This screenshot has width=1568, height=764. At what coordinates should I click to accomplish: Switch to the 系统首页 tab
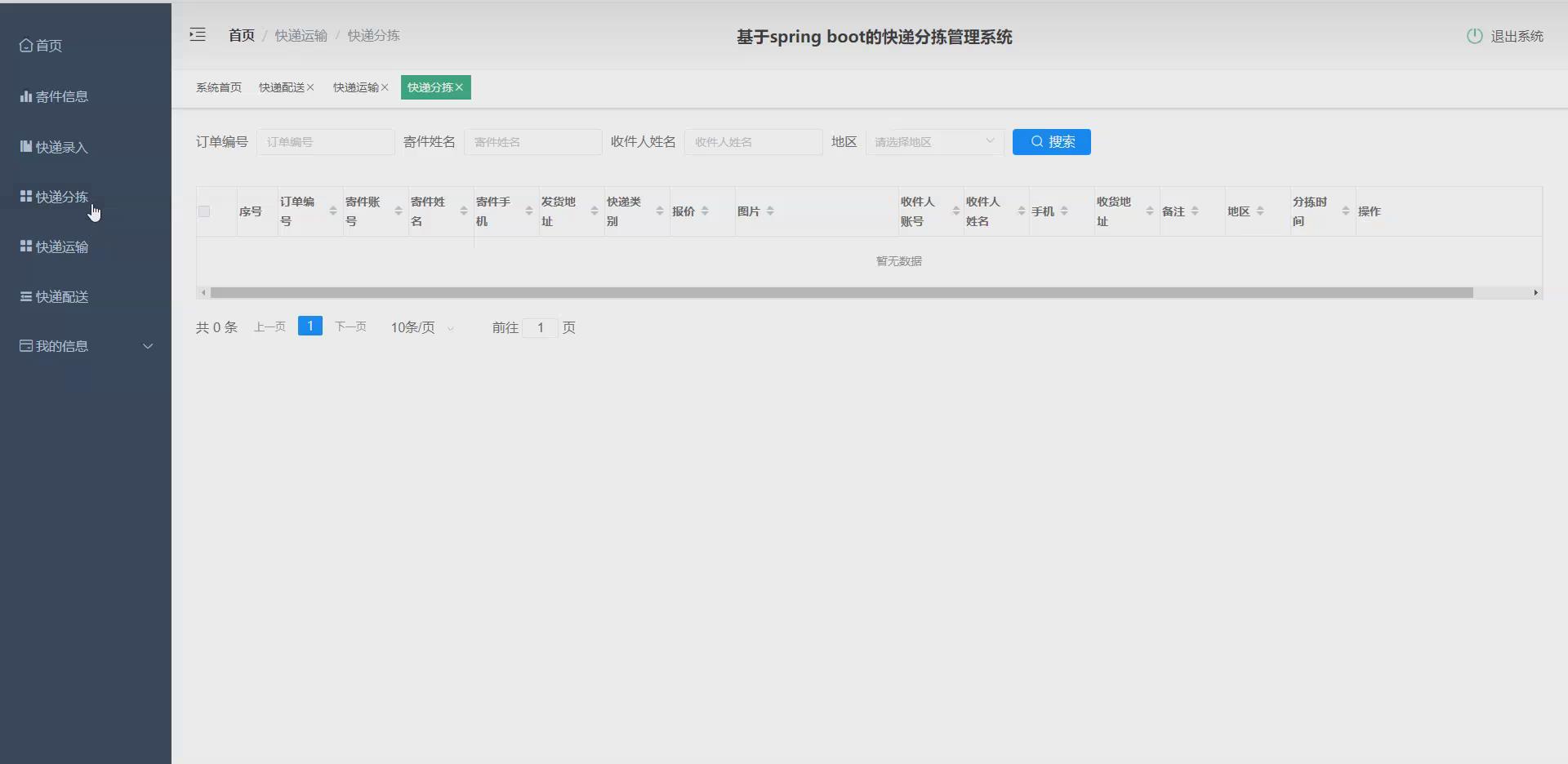[x=218, y=87]
